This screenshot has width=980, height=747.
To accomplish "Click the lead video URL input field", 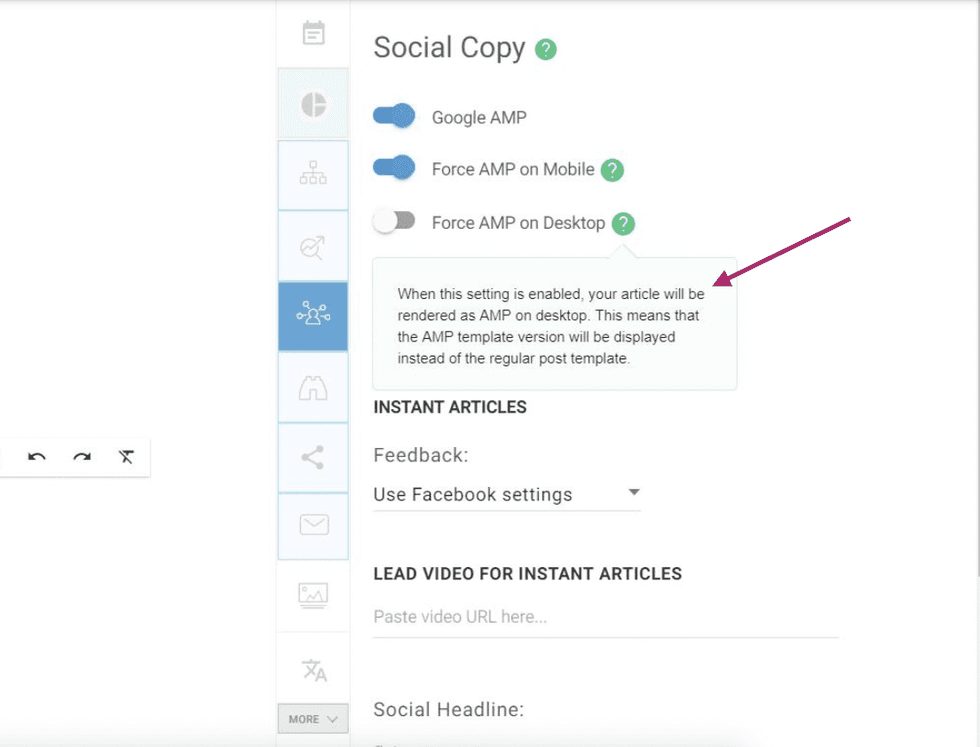I will click(x=605, y=617).
